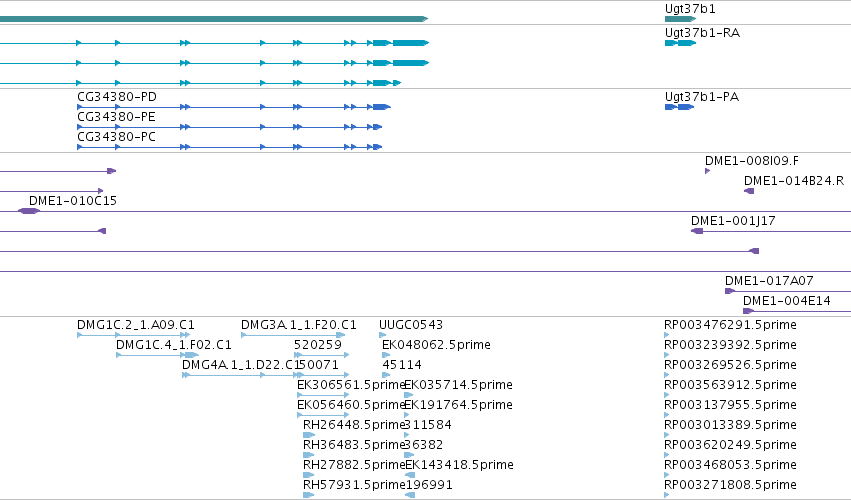Open the RP003013389.5prime EST label
The height and width of the screenshot is (500, 851).
tap(731, 426)
